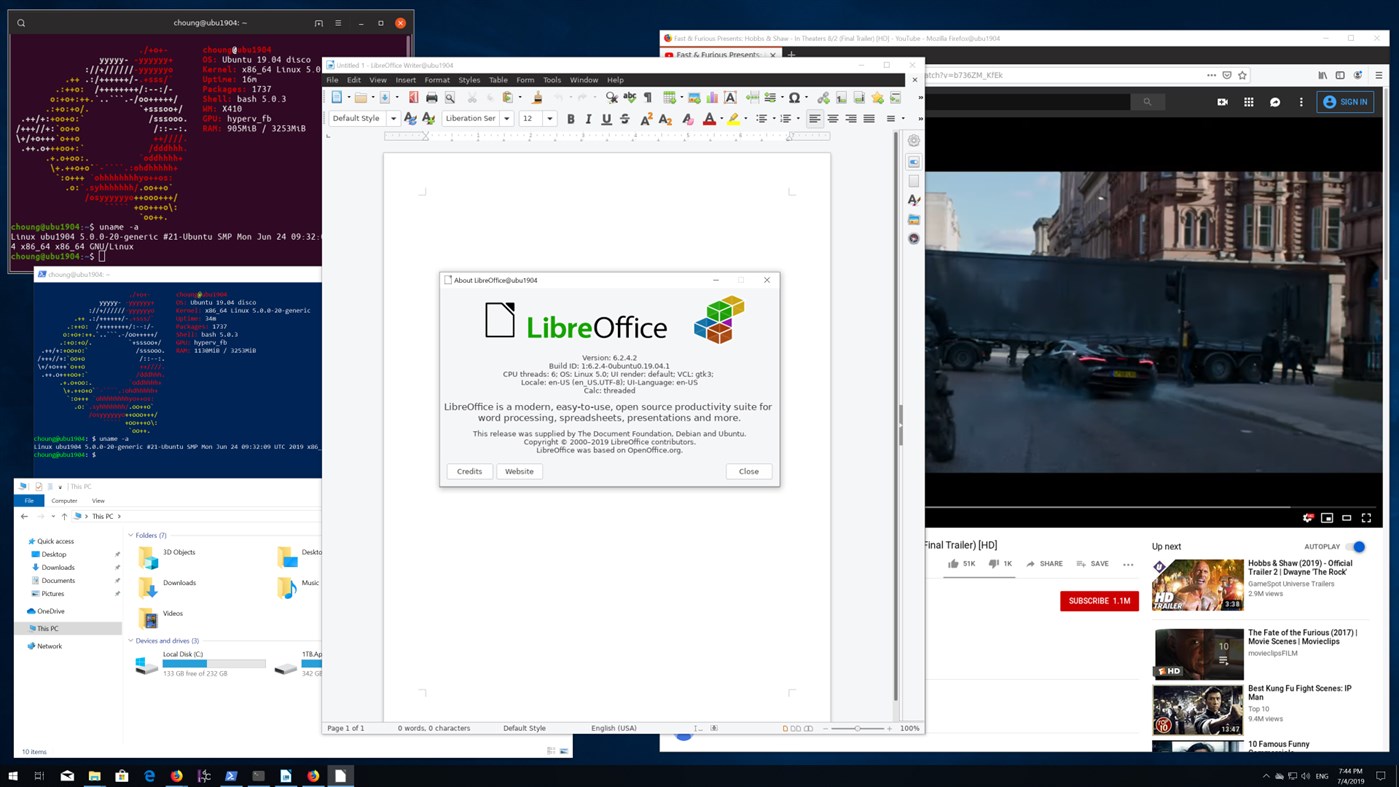Insert special character with Omega icon
1399x787 pixels.
pyautogui.click(x=794, y=98)
